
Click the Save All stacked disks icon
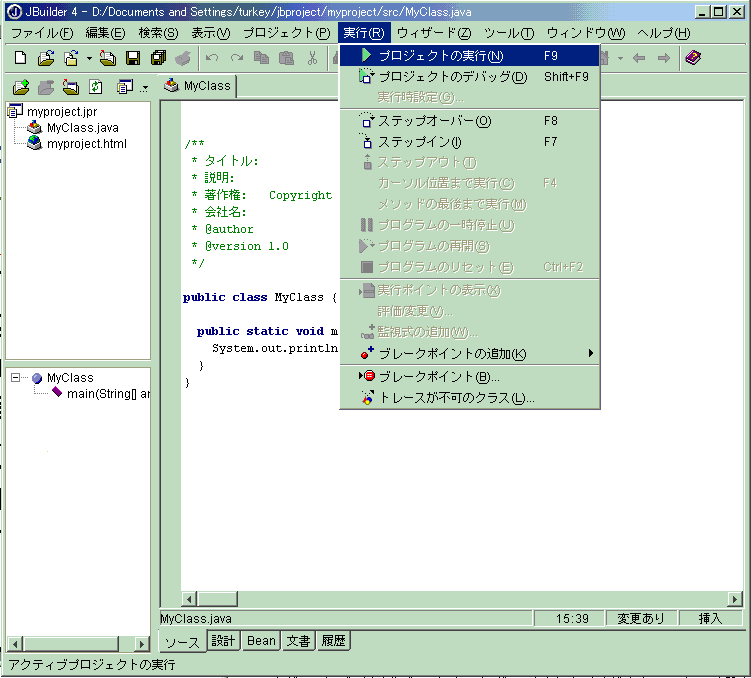tap(157, 58)
